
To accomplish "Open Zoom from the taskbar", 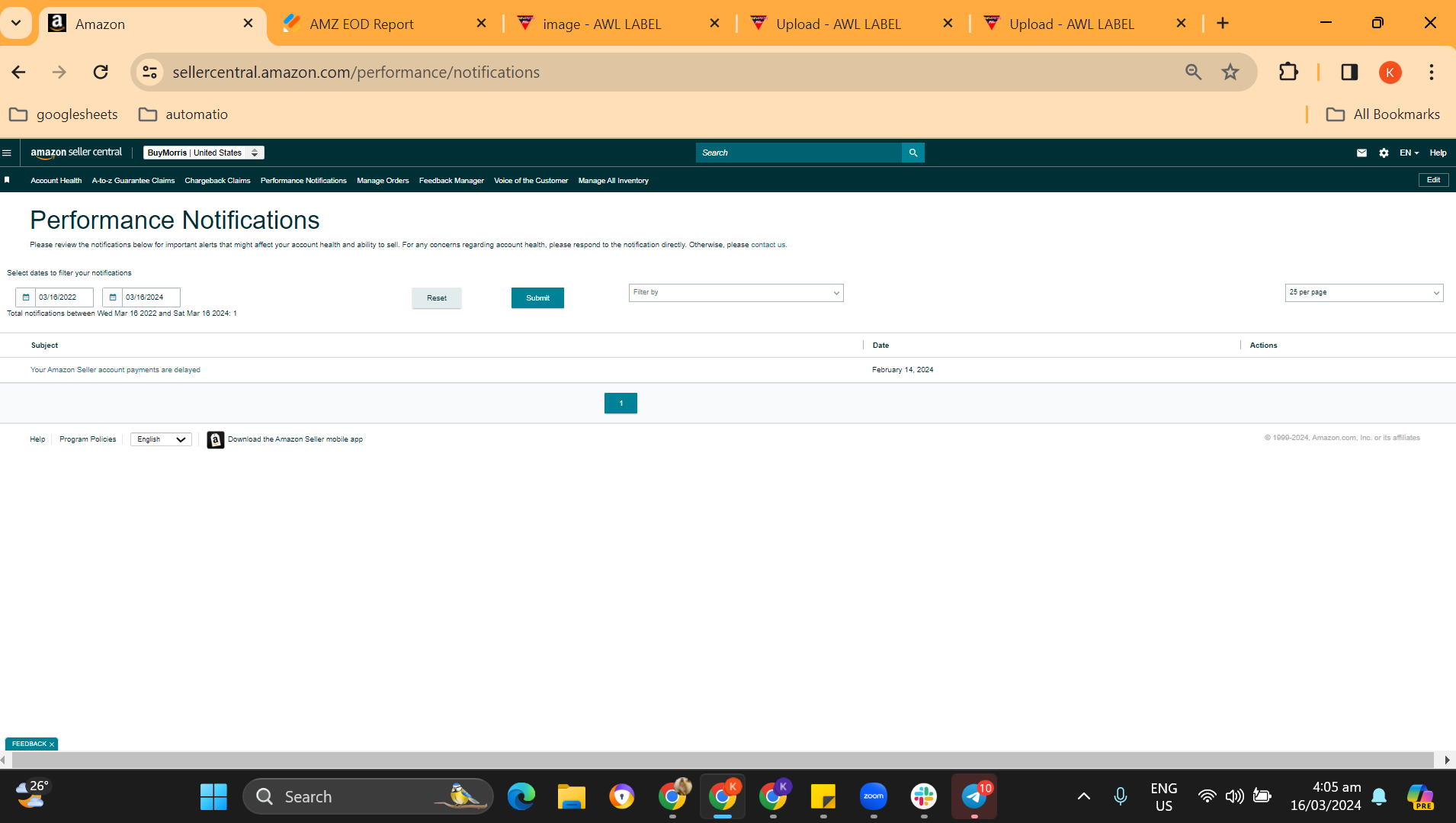I will coord(874,797).
